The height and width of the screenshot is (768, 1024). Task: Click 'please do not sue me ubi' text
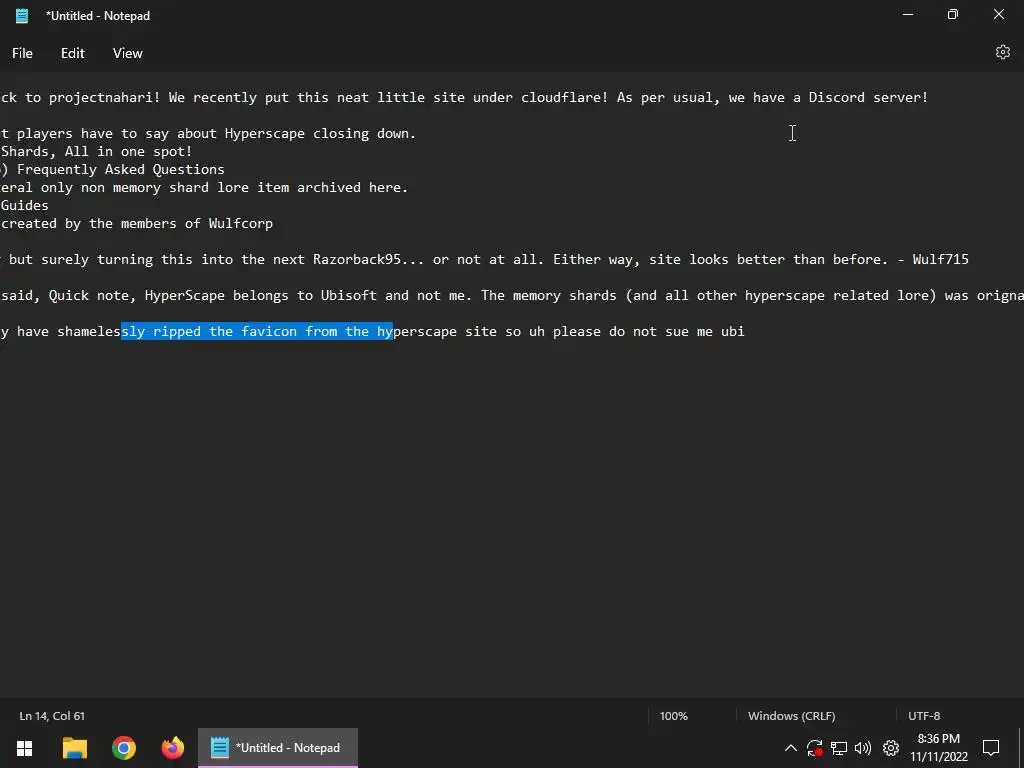tap(648, 331)
